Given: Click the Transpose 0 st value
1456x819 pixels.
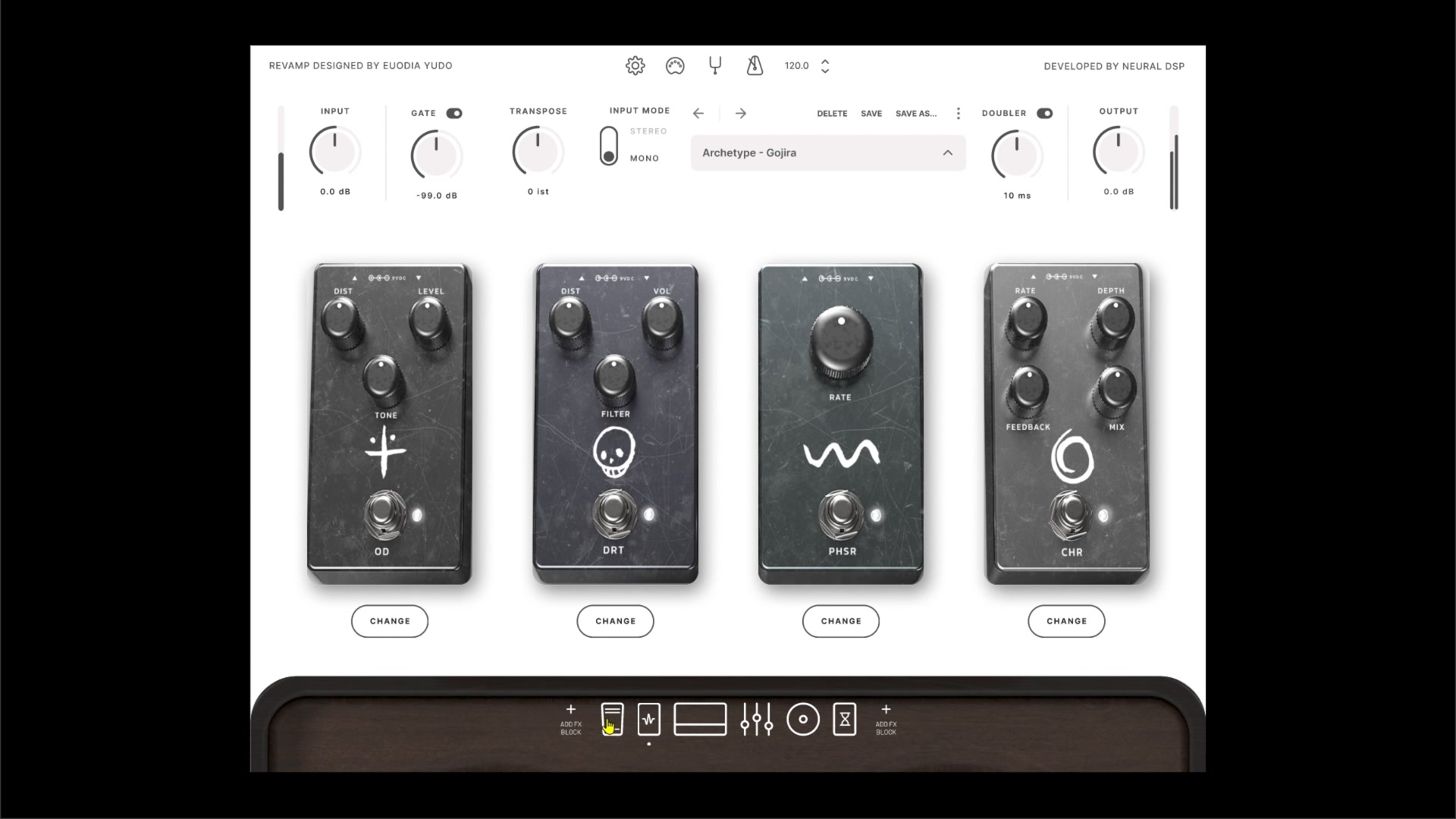Looking at the screenshot, I should tap(538, 192).
